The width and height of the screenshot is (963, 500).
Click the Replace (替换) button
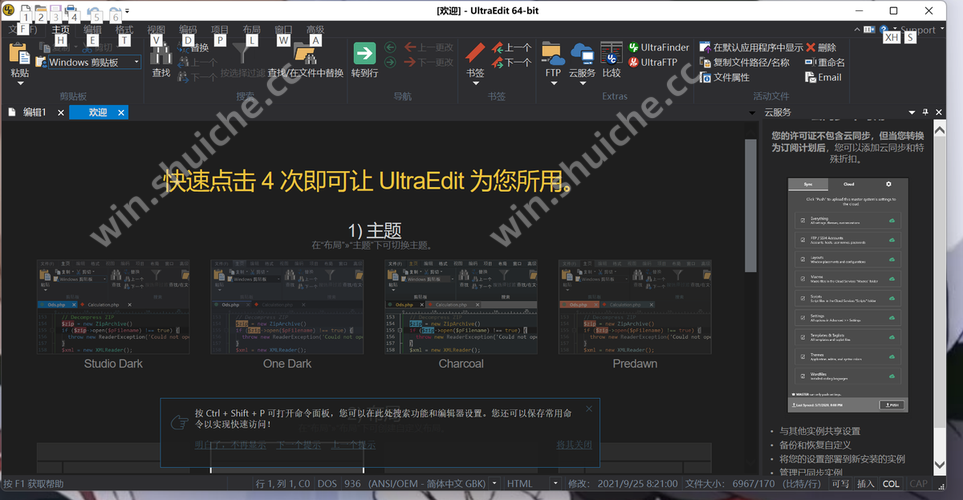point(193,47)
